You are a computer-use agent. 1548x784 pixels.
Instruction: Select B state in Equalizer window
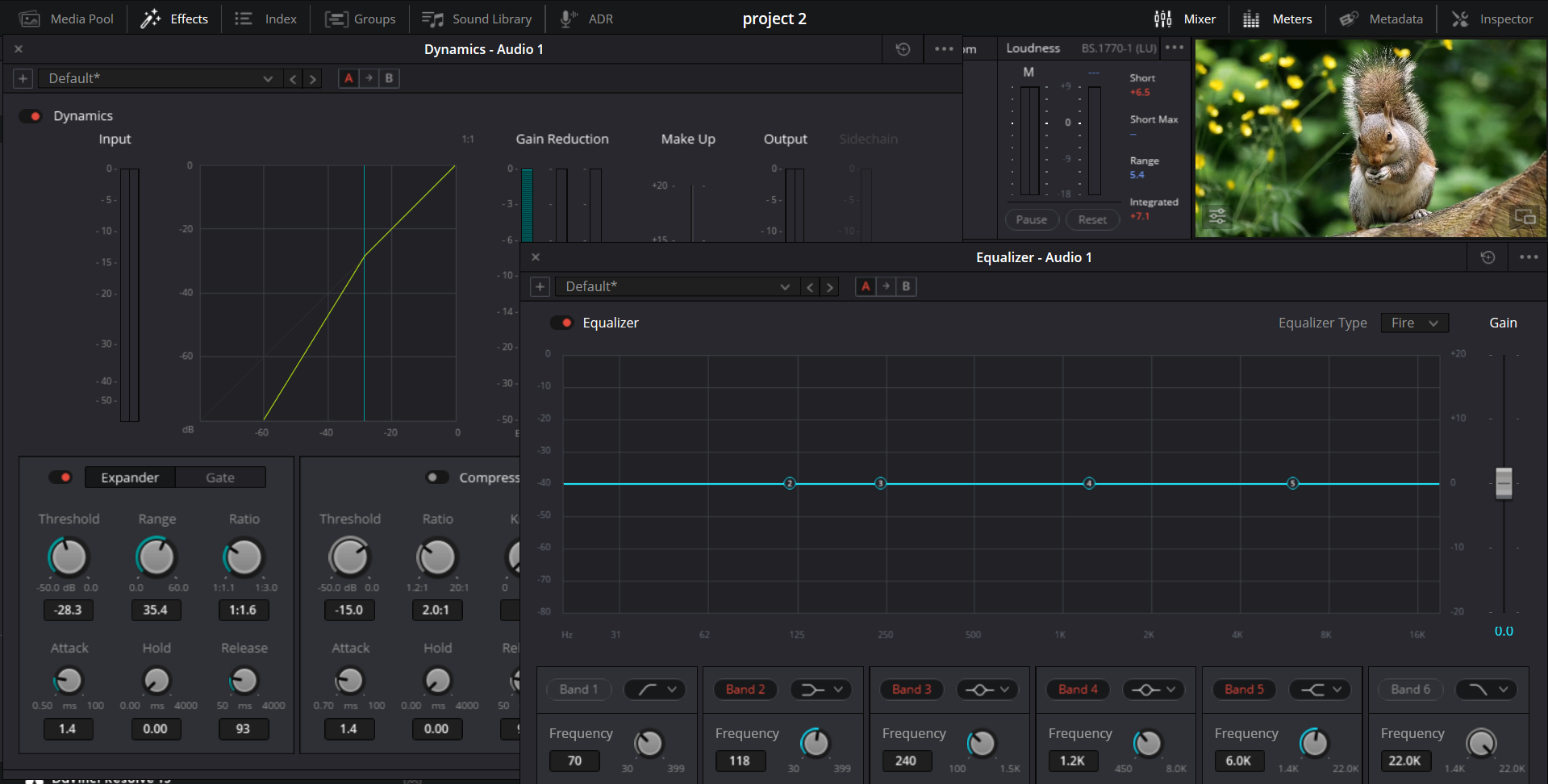coord(906,286)
